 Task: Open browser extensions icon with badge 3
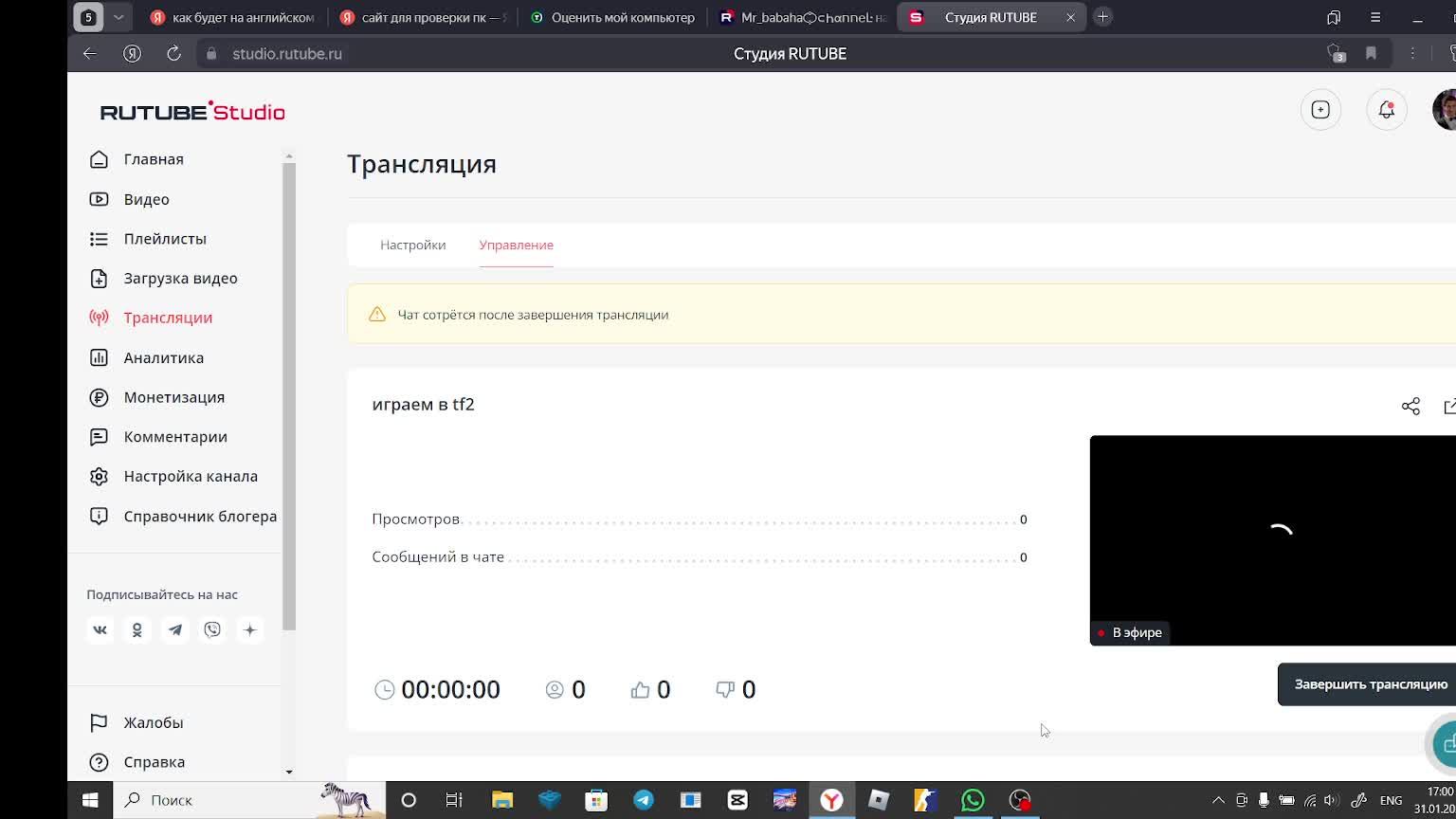pyautogui.click(x=1336, y=54)
